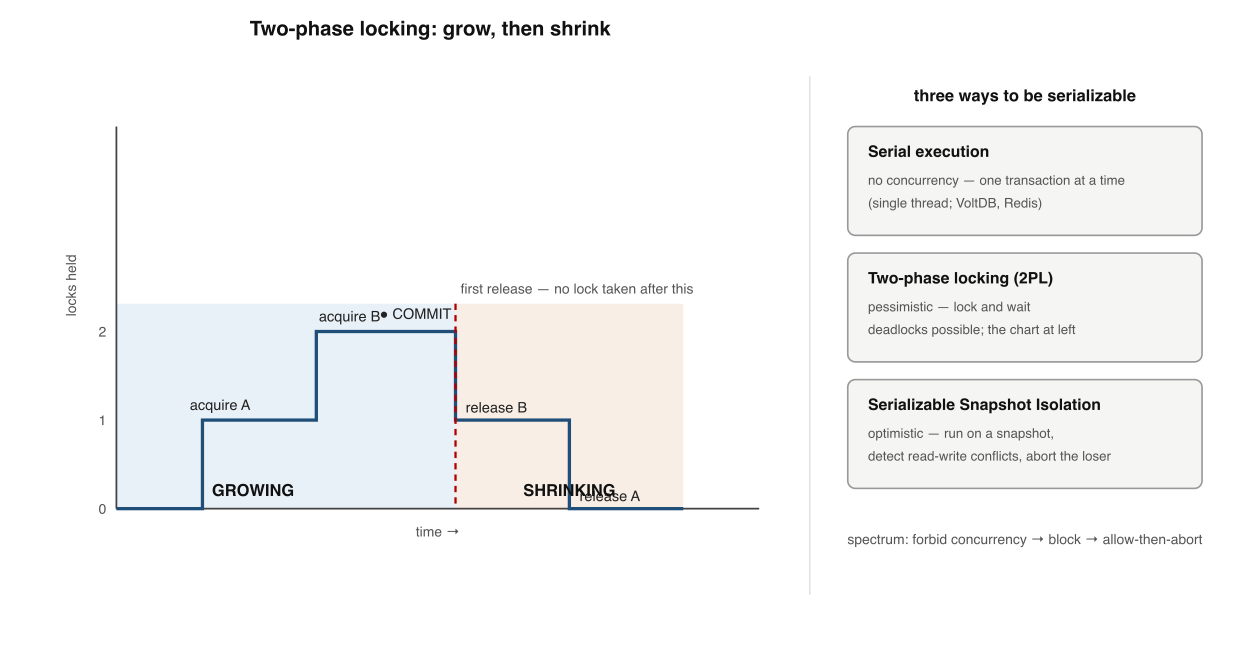Image resolution: width=1240 pixels, height=658 pixels.
Task: Click the SHRINKING phase label
Action: point(569,490)
